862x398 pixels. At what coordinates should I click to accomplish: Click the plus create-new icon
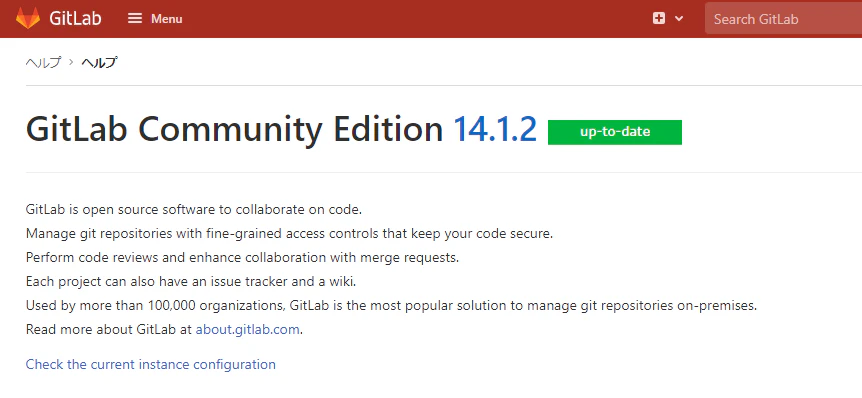click(659, 19)
